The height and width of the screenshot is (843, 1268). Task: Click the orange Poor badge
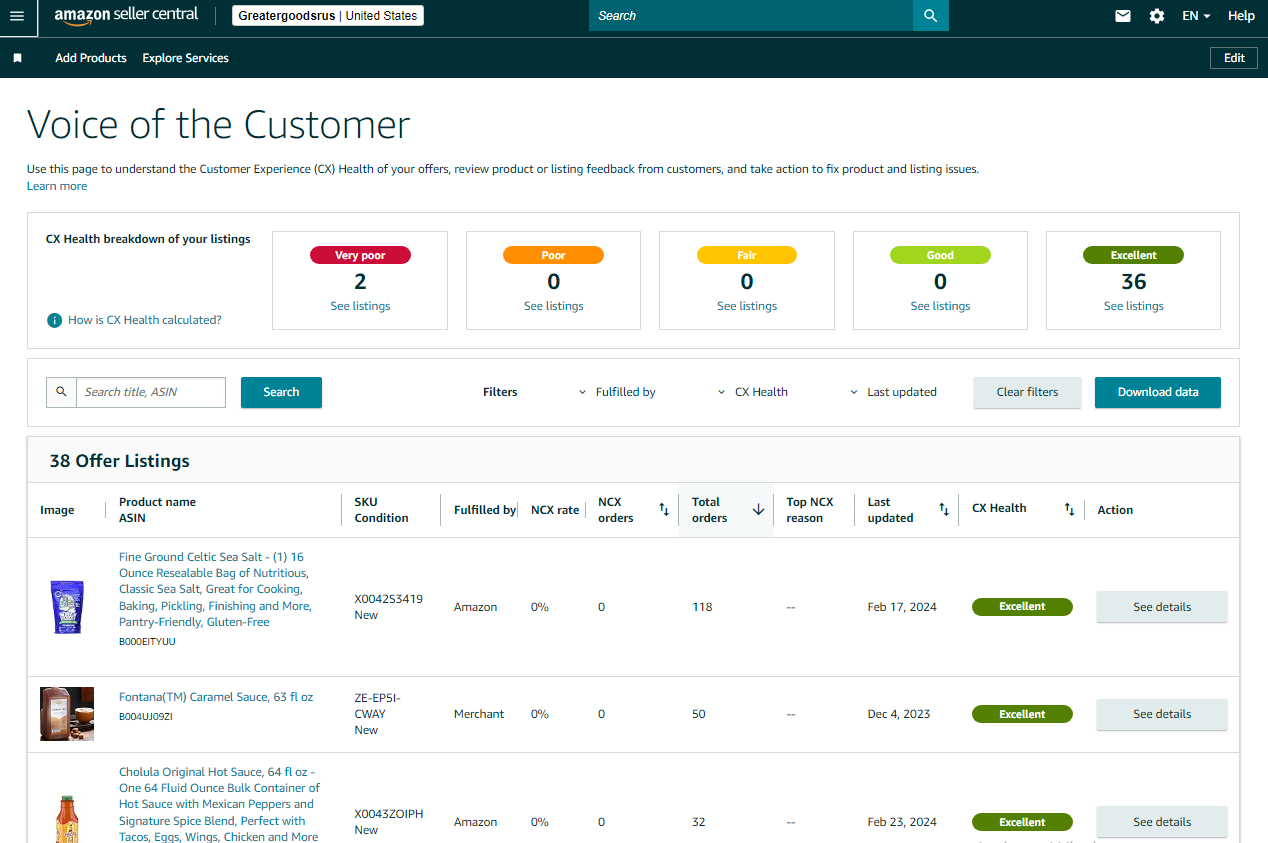pyautogui.click(x=553, y=255)
